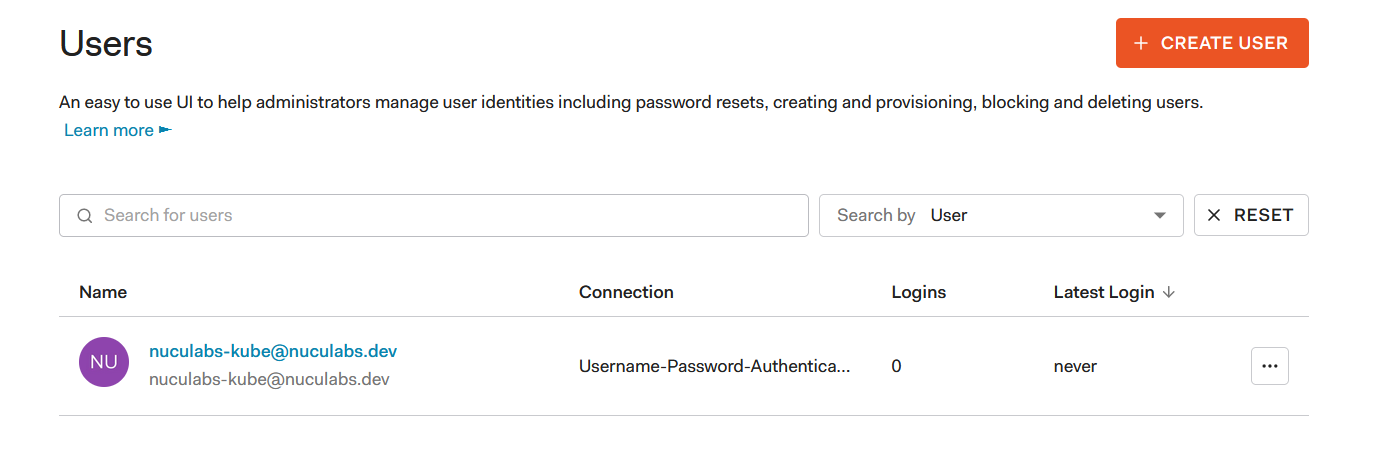
Task: Click the arrow icon beside Learn more
Action: coord(166,130)
